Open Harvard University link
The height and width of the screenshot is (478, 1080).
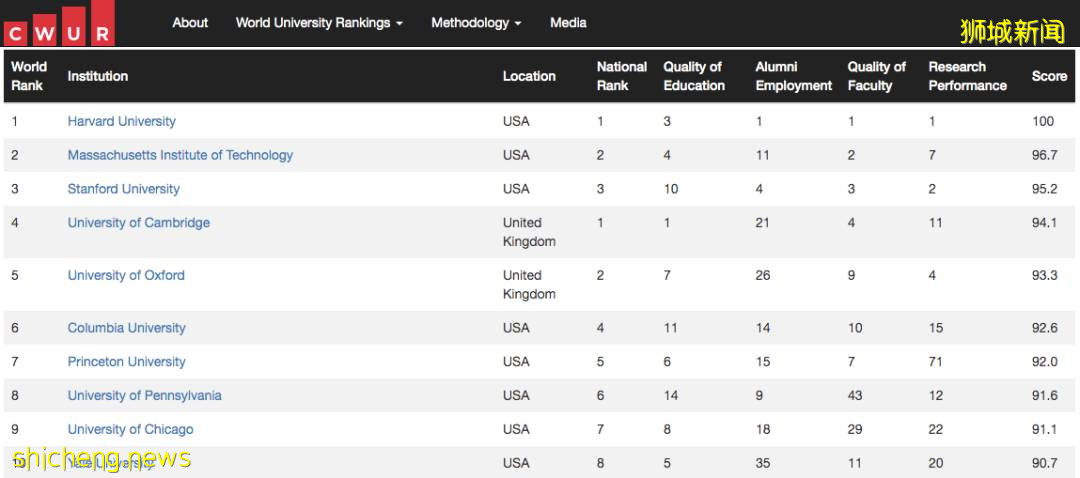pyautogui.click(x=121, y=121)
